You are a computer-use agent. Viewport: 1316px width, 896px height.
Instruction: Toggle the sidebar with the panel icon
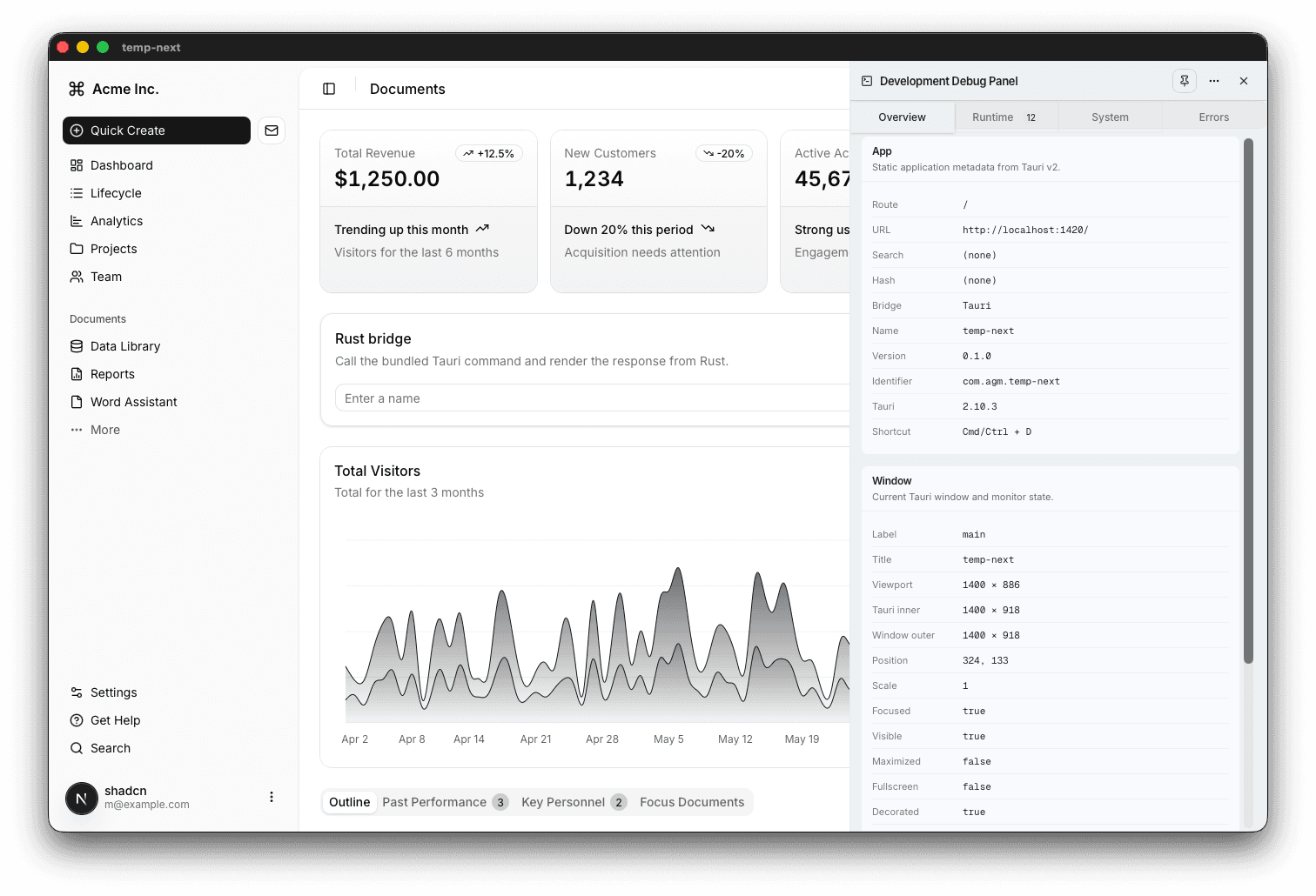(329, 89)
